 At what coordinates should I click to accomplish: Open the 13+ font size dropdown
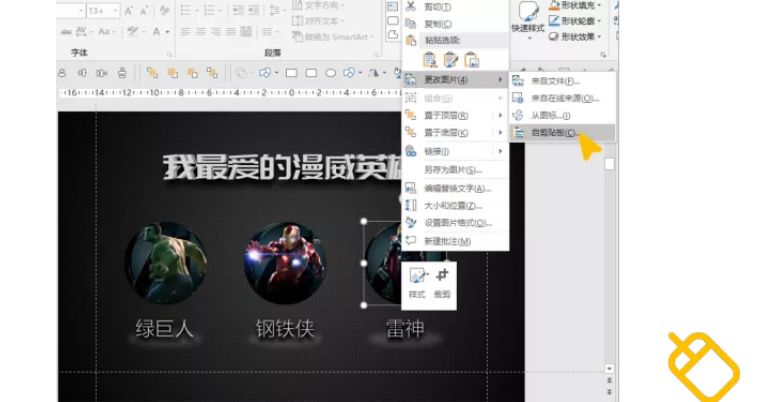(x=115, y=11)
